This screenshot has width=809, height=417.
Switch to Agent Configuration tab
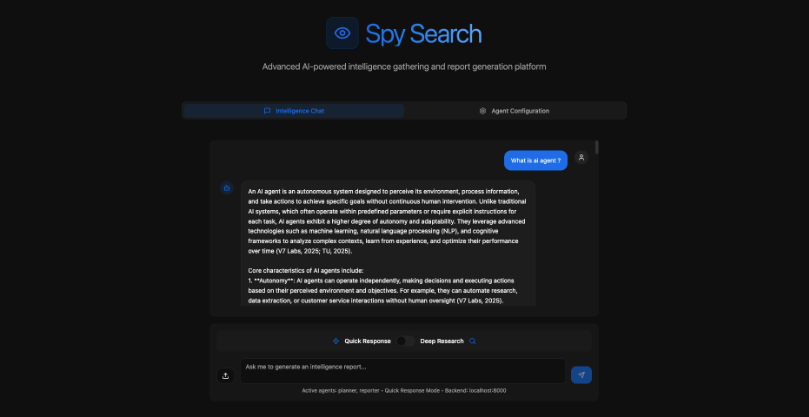click(514, 111)
